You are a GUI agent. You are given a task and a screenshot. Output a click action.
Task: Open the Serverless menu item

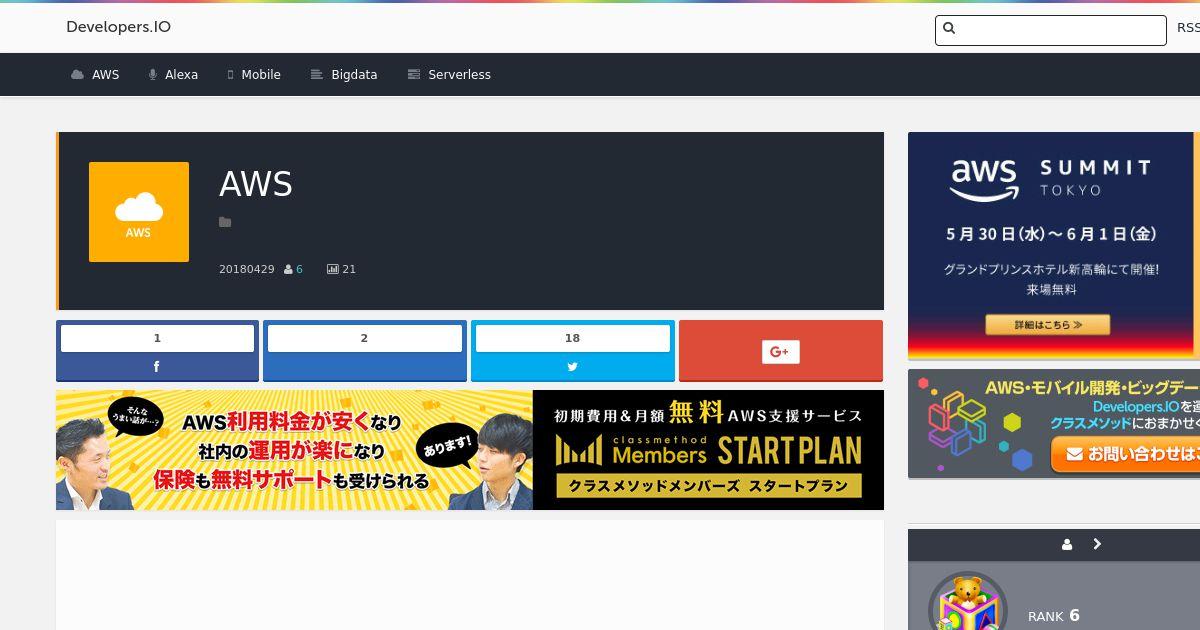coord(449,75)
